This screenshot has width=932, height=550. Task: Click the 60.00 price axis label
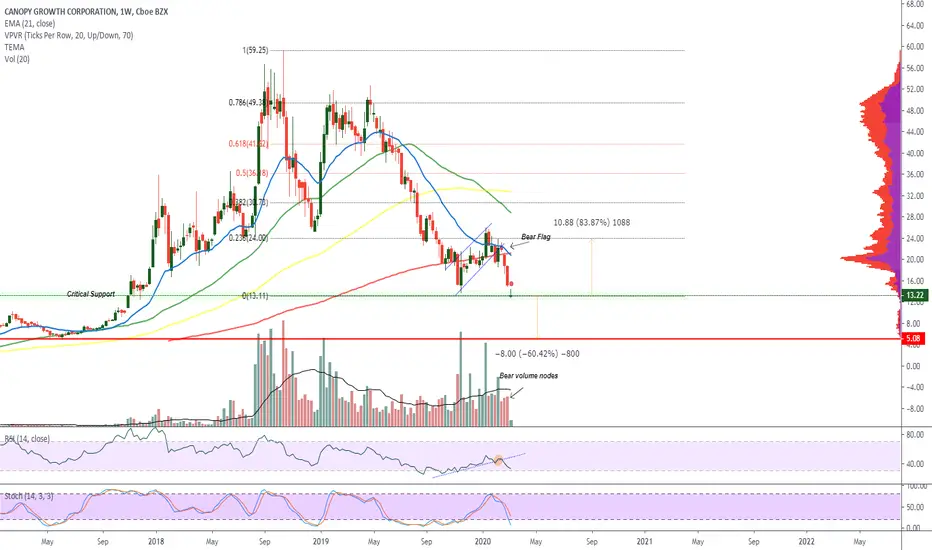(x=914, y=47)
